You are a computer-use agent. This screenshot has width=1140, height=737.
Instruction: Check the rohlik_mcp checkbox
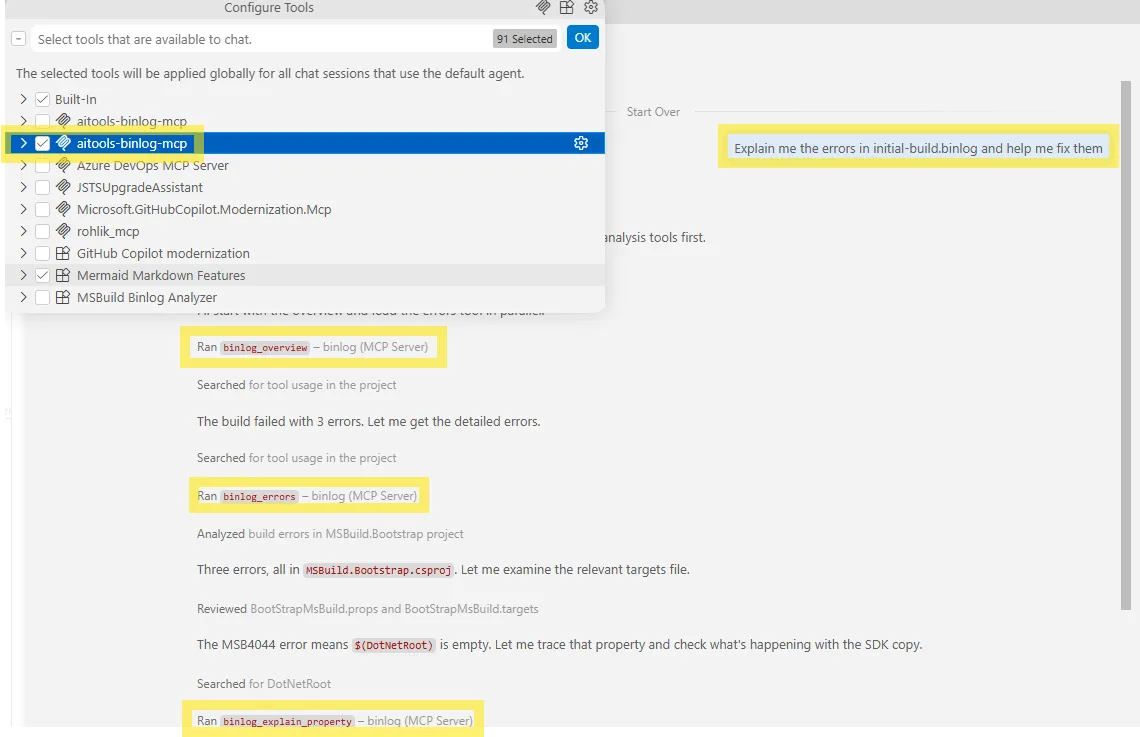42,231
